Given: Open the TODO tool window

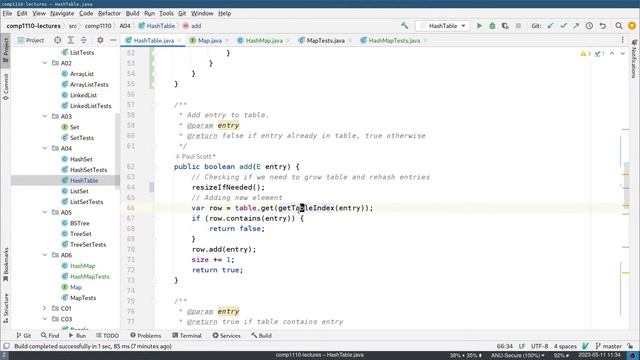Looking at the screenshot, I should [107, 336].
